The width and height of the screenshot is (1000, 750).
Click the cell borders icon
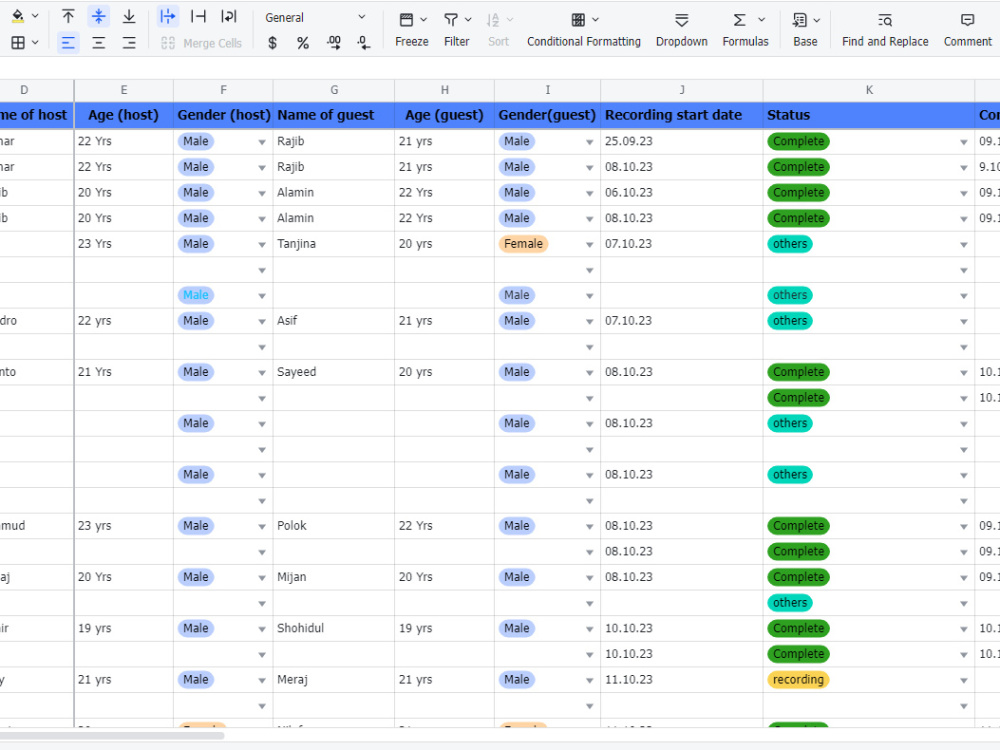[18, 43]
